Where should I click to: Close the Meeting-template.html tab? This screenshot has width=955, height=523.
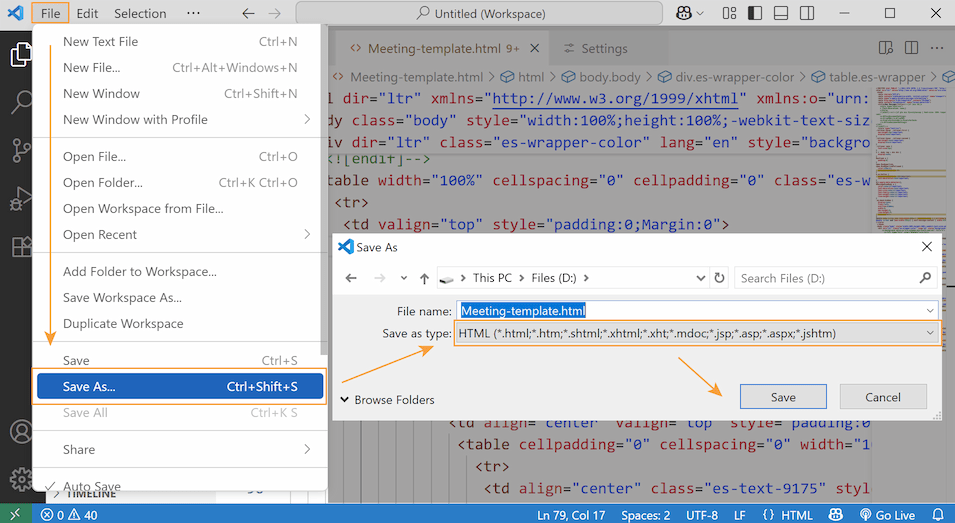click(x=534, y=48)
